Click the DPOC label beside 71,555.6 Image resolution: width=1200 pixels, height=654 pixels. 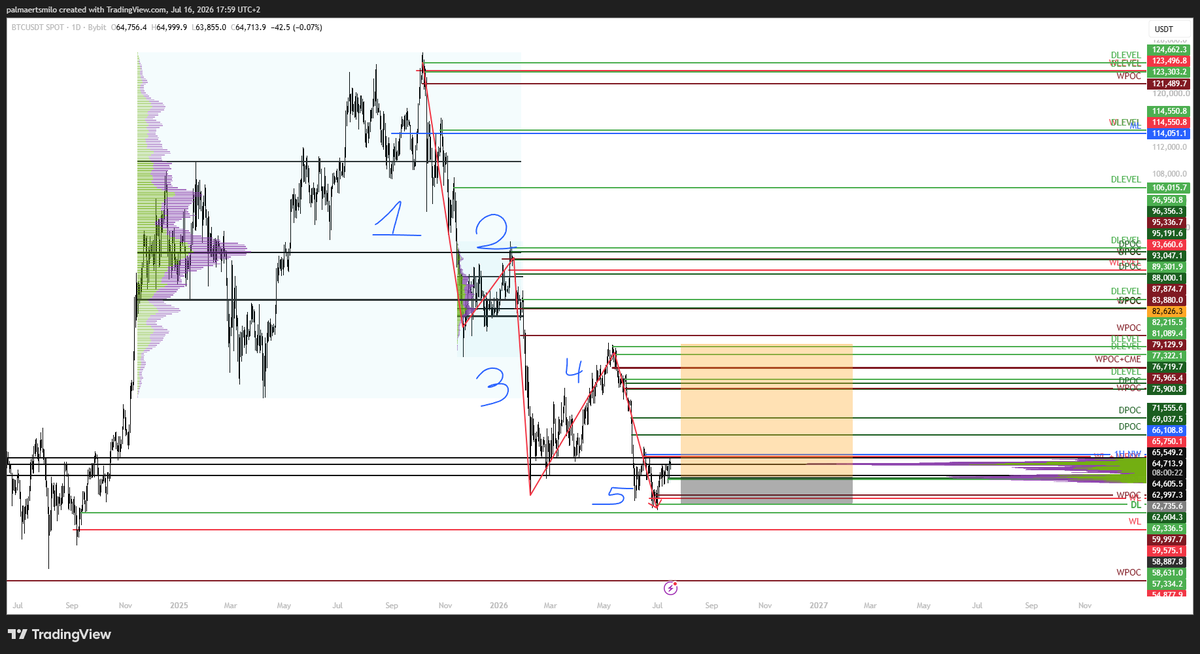tap(1130, 410)
